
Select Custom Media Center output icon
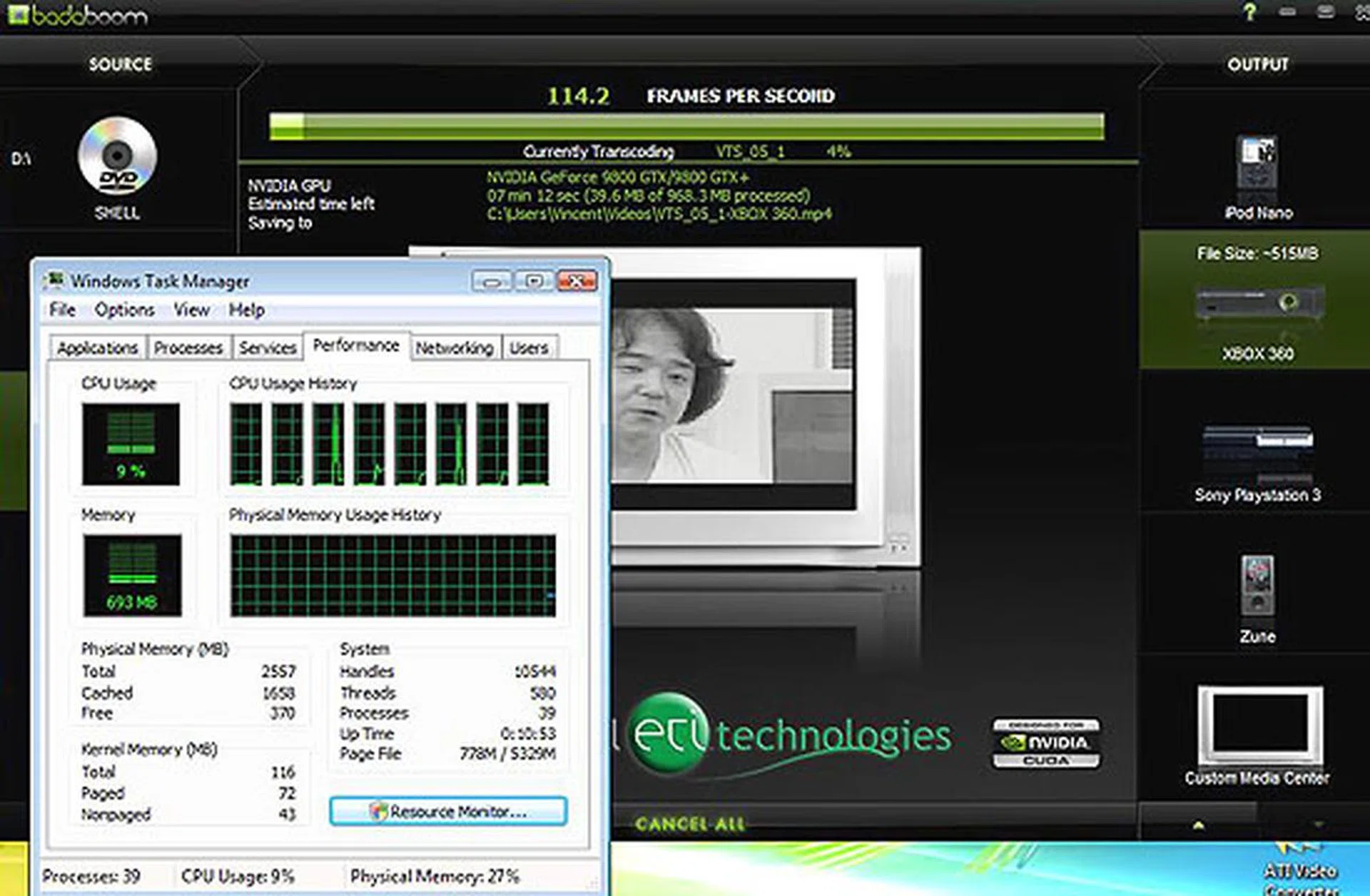pyautogui.click(x=1259, y=725)
